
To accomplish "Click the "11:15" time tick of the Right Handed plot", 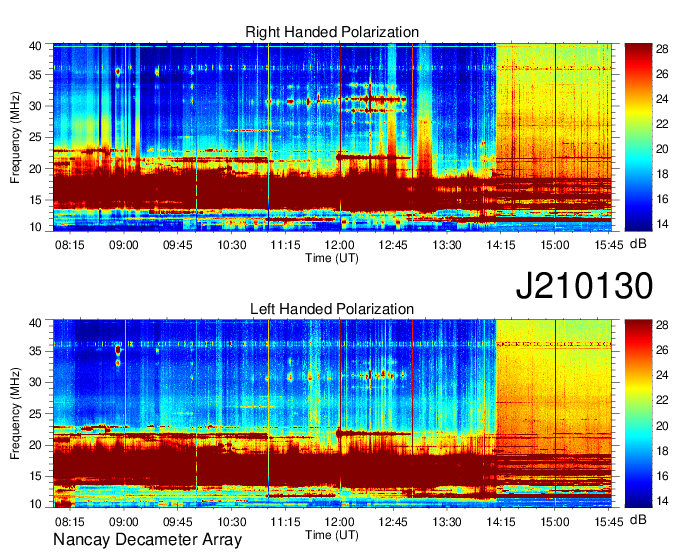I will 285,245.
